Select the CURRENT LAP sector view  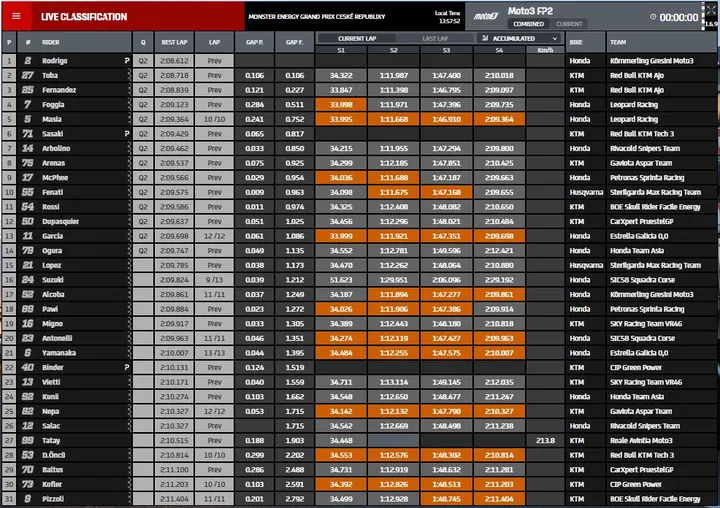357,39
